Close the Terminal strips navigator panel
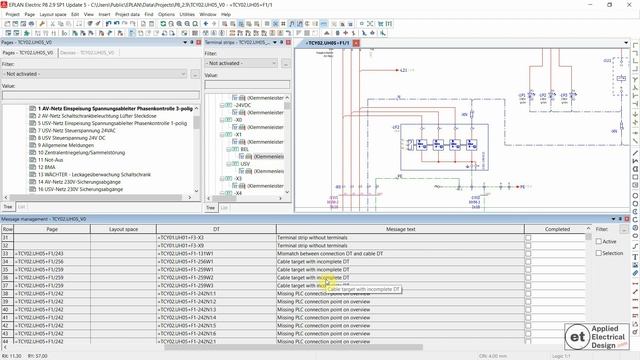Viewport: 640px width, 360px height. [289, 42]
